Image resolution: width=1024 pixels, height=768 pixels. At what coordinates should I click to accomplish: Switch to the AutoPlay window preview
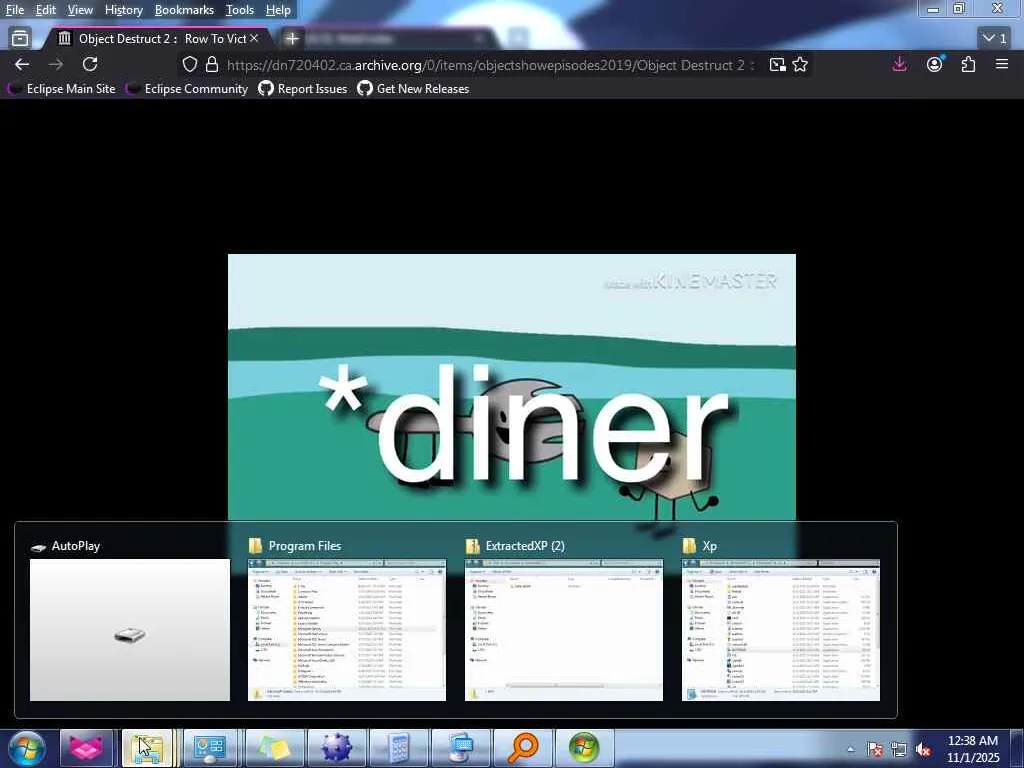[x=130, y=620]
